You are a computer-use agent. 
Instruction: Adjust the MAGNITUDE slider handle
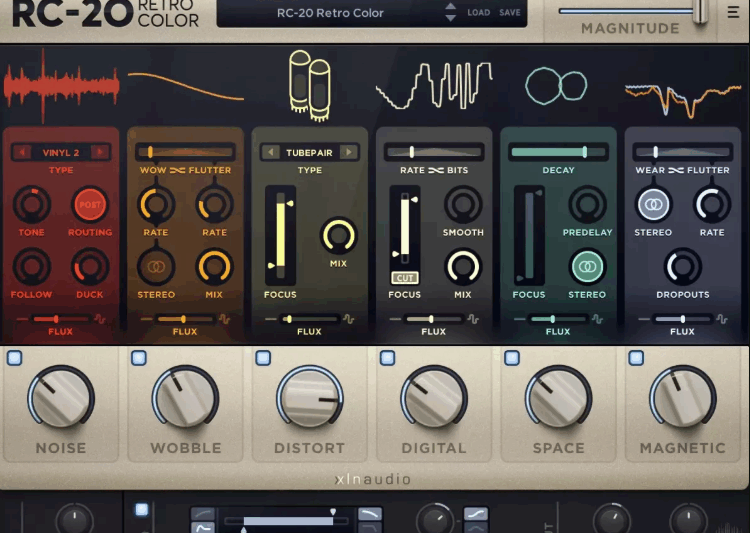[700, 11]
